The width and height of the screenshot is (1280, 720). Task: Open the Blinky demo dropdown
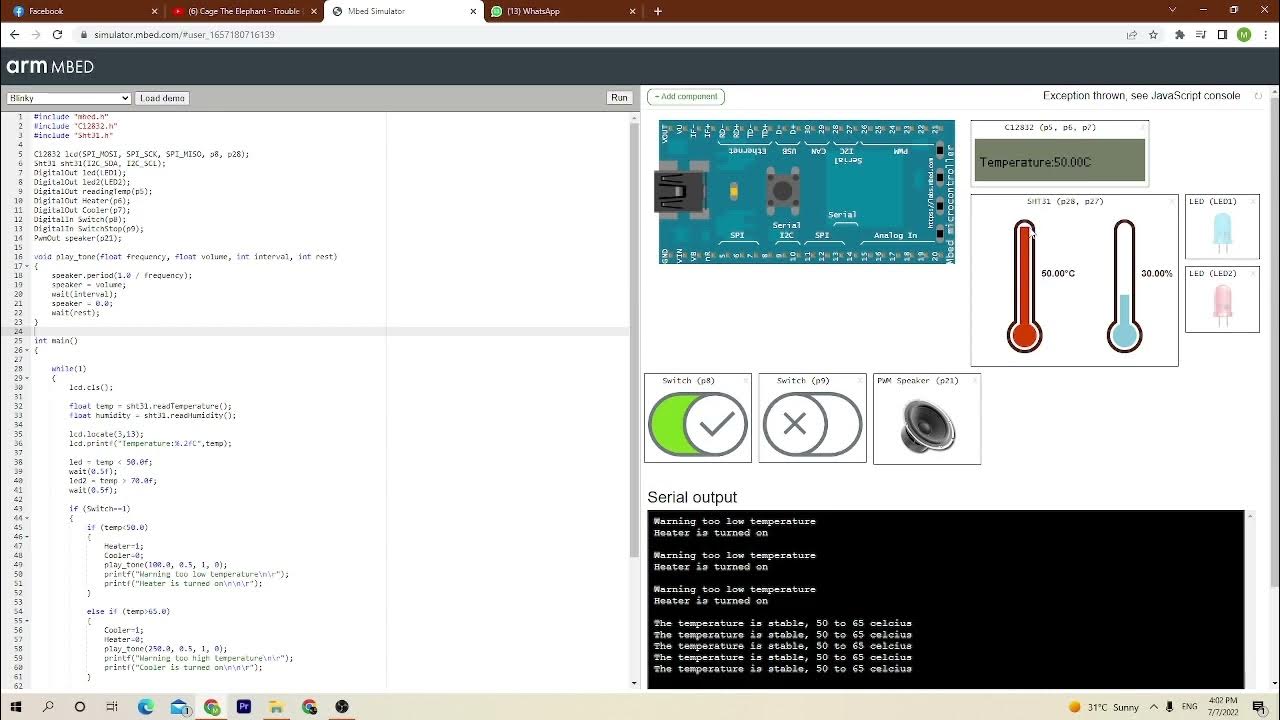(x=69, y=98)
